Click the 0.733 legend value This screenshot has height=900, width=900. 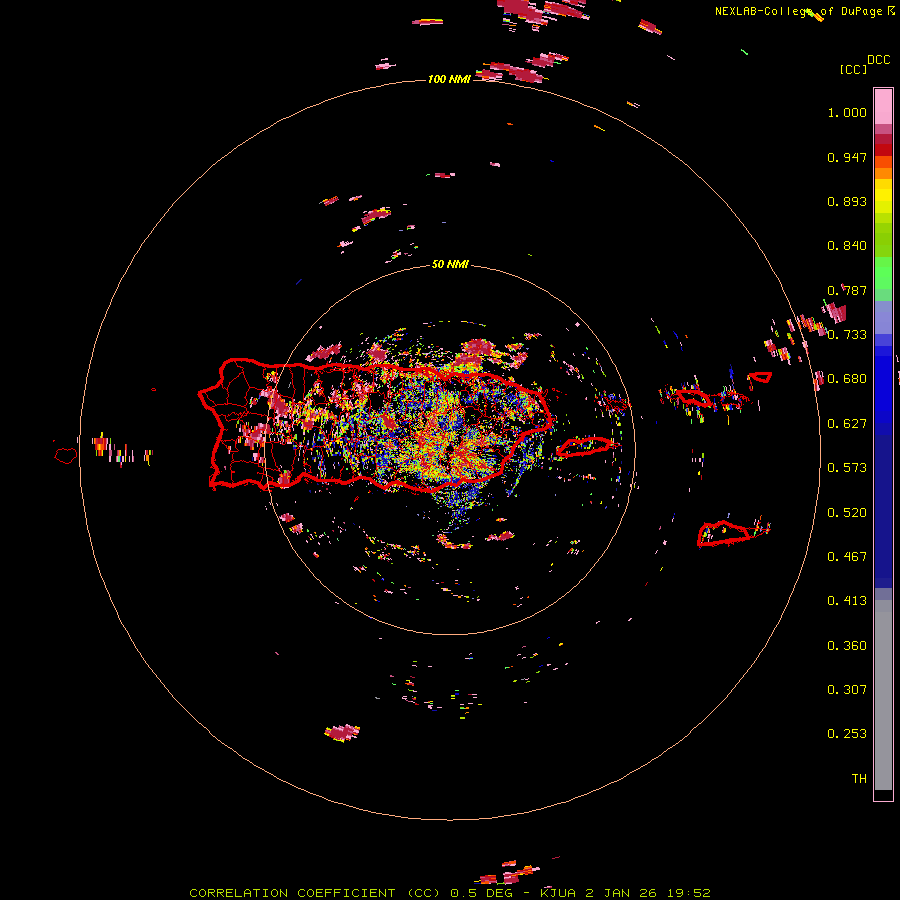click(x=847, y=335)
